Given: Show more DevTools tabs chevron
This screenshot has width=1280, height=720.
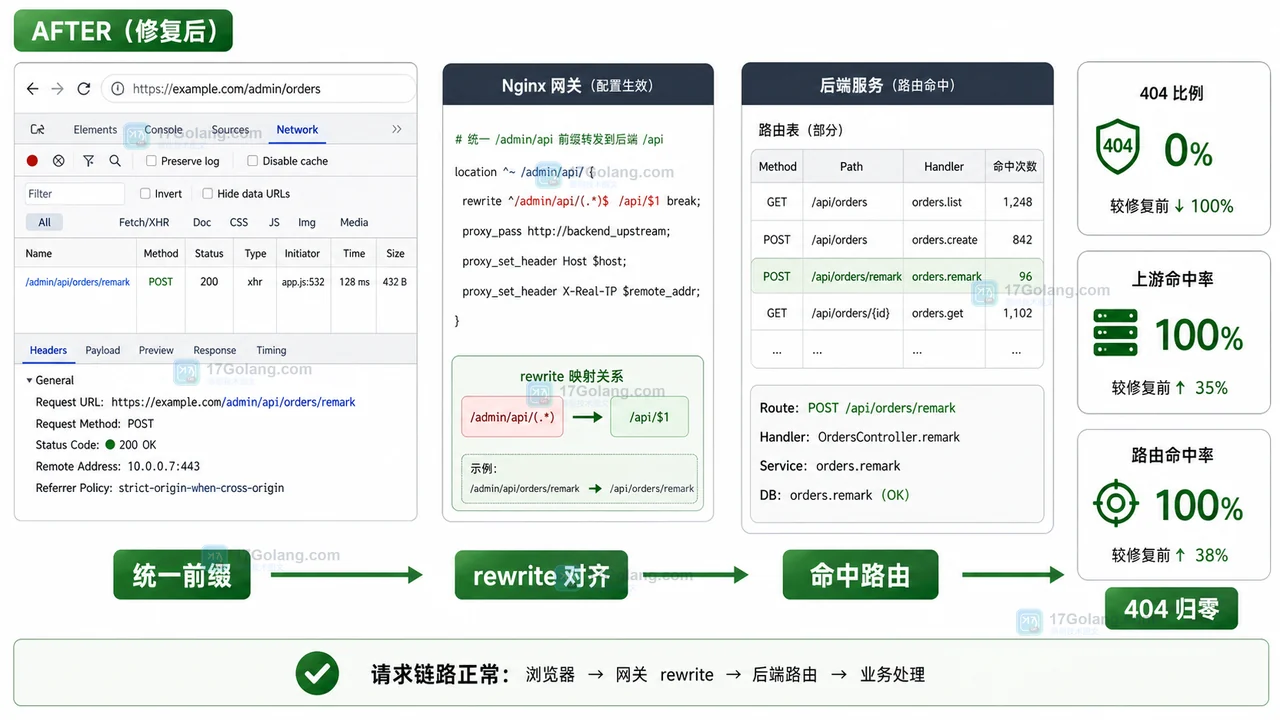Looking at the screenshot, I should coord(396,130).
